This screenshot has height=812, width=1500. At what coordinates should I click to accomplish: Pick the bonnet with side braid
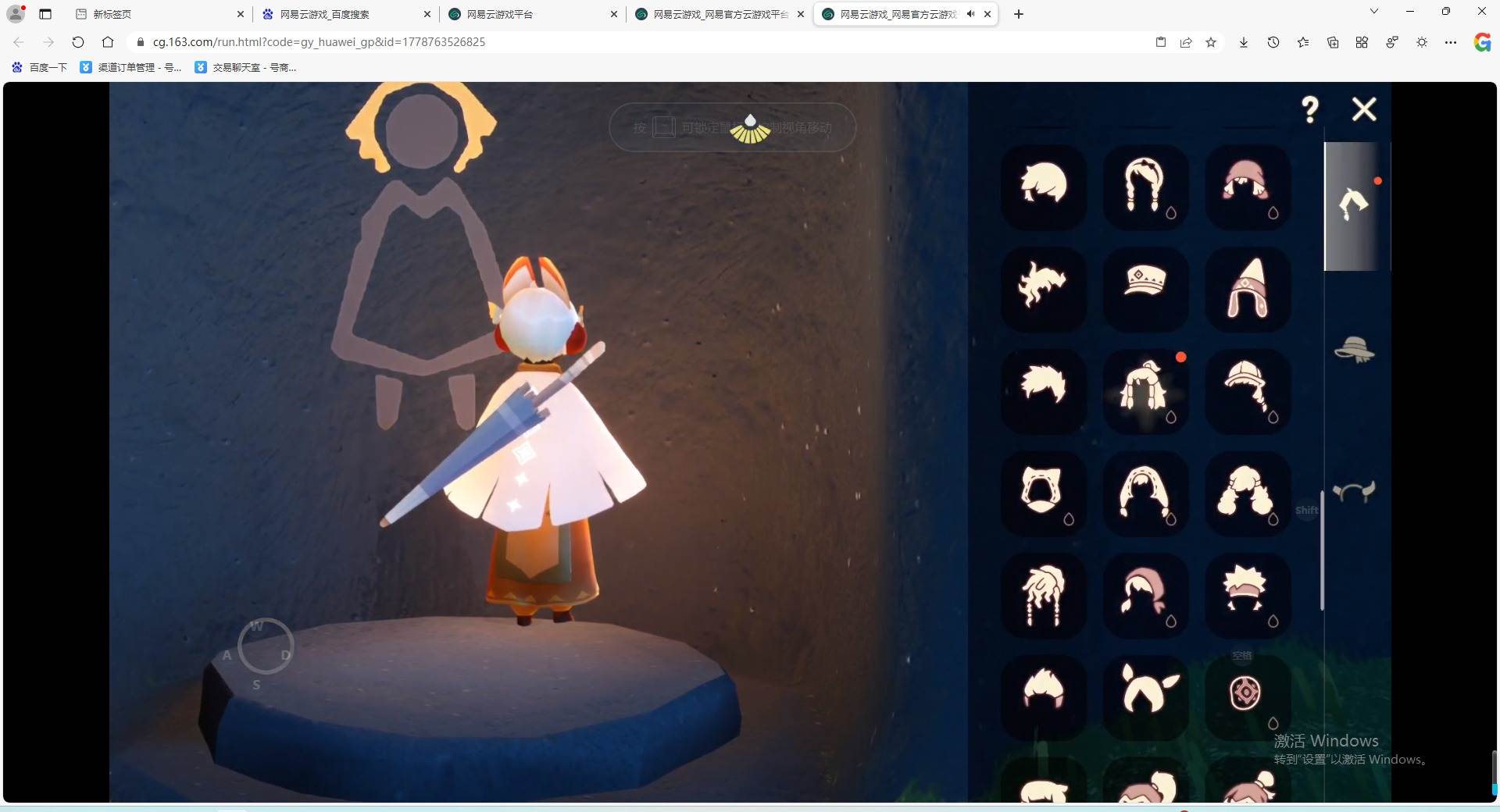click(1248, 391)
